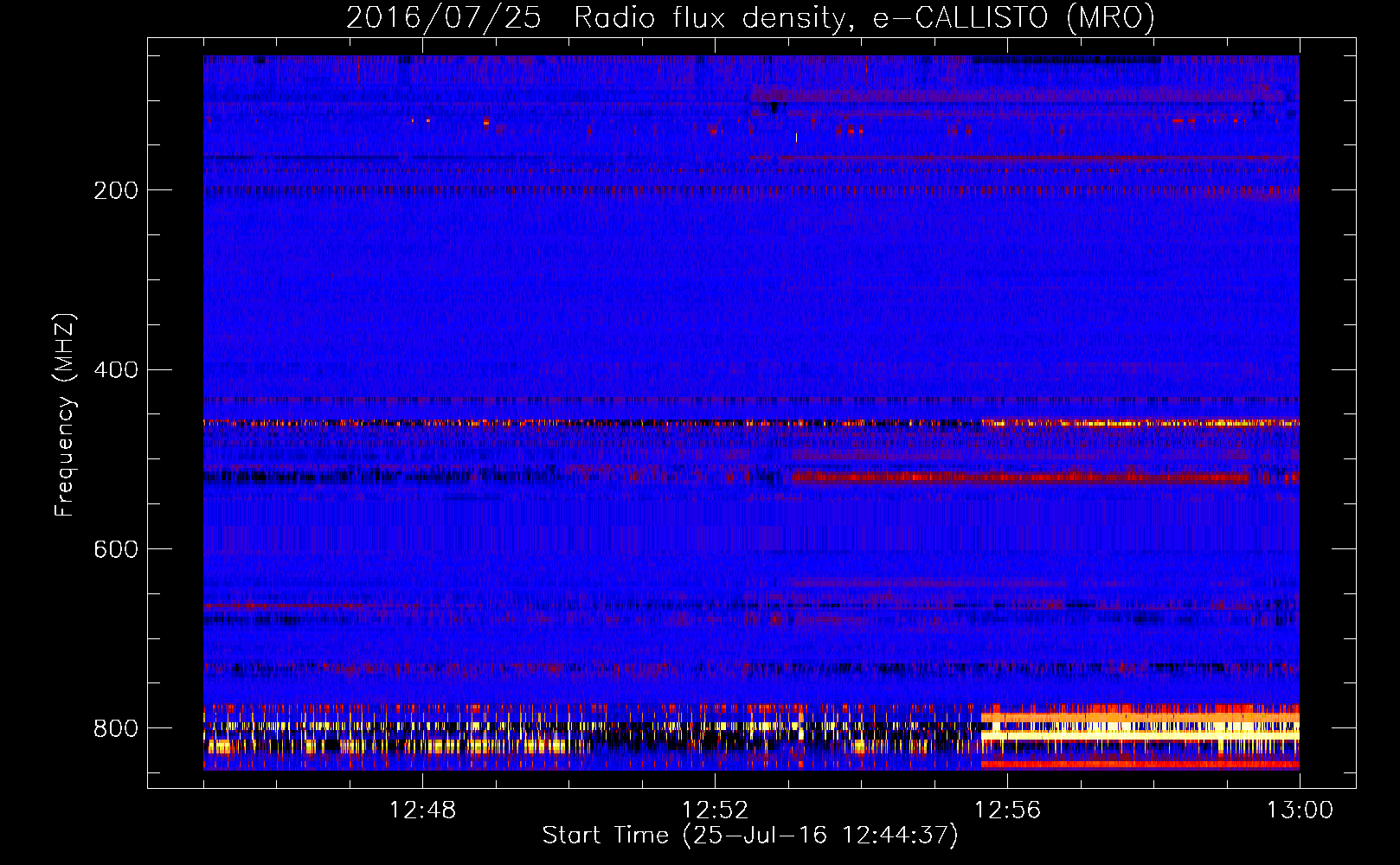Click the 600 frequency tick label

(116, 549)
